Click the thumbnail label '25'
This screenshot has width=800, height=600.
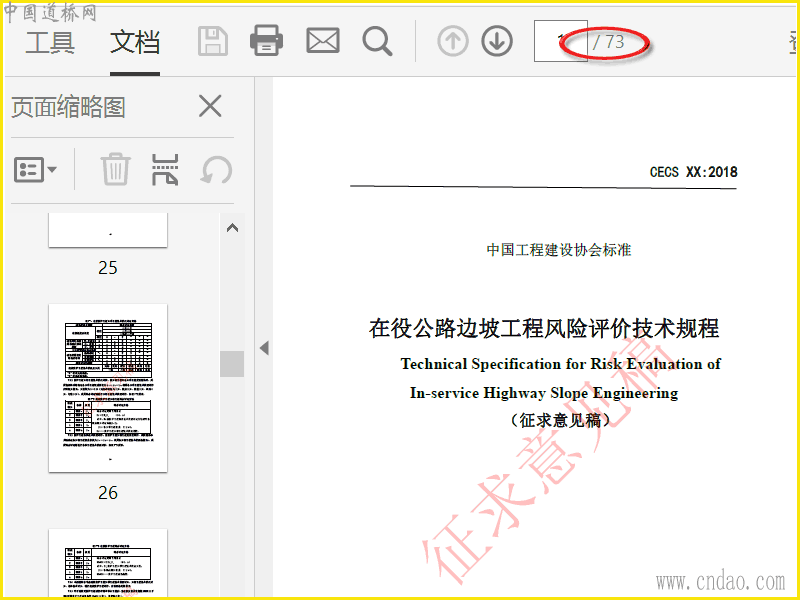(108, 267)
